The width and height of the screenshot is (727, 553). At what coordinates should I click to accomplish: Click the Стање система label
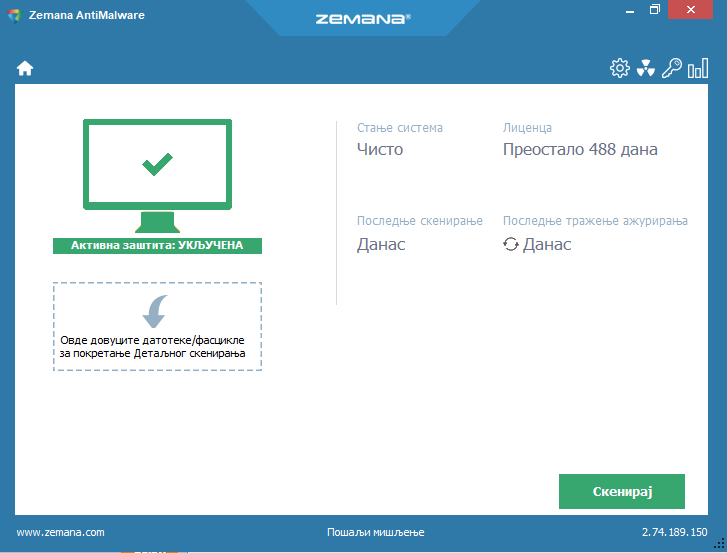[400, 128]
